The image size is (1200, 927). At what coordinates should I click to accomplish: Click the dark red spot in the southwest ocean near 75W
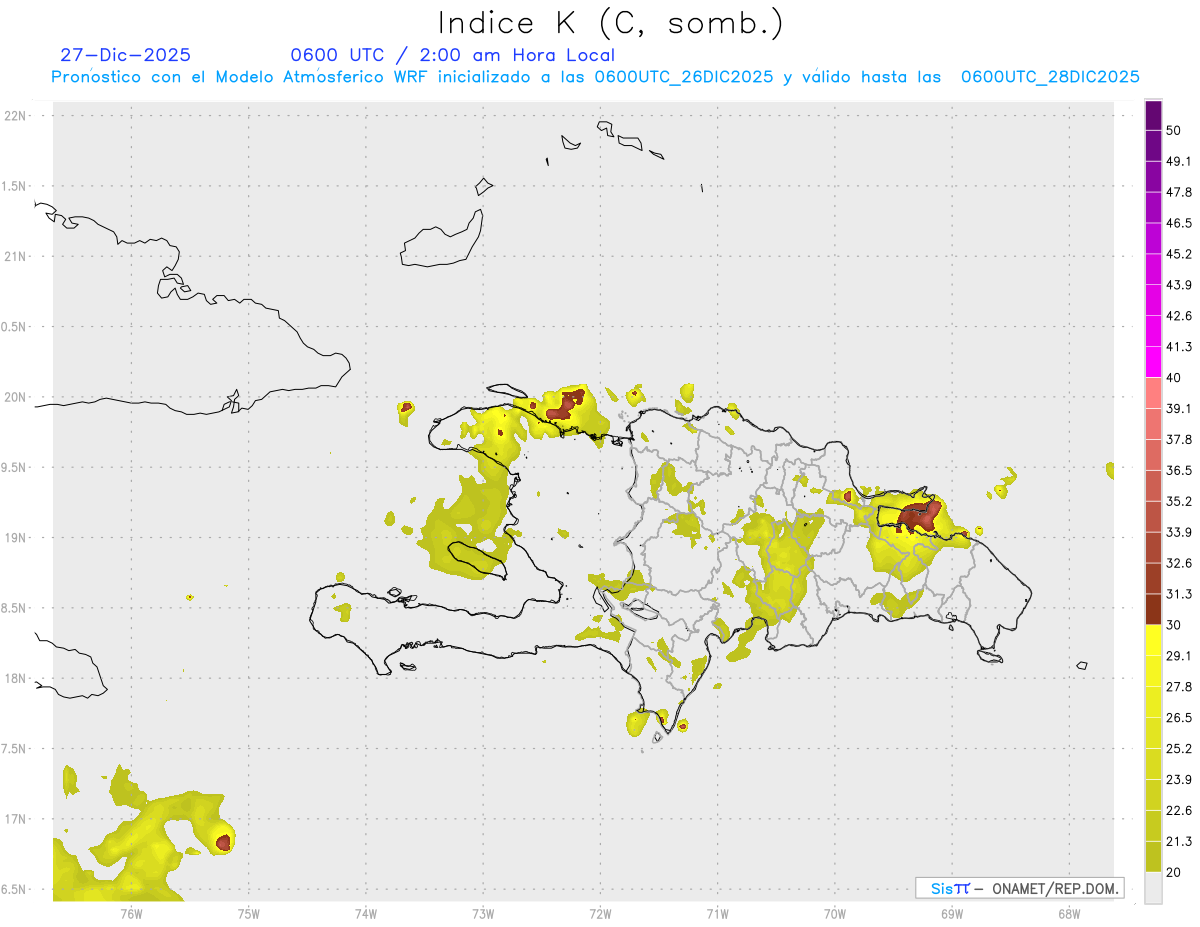tap(223, 842)
